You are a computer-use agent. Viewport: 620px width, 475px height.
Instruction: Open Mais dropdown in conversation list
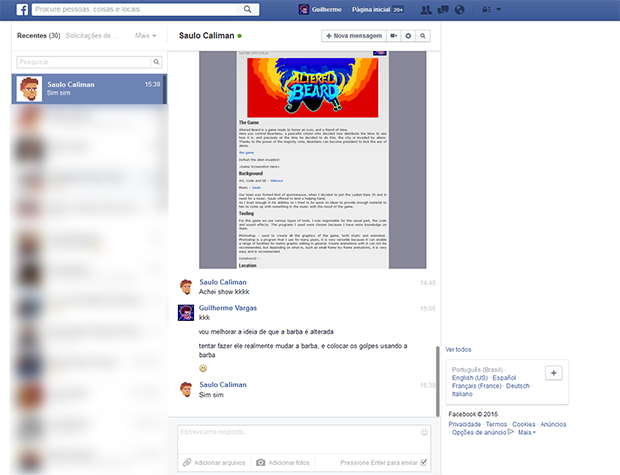click(146, 36)
